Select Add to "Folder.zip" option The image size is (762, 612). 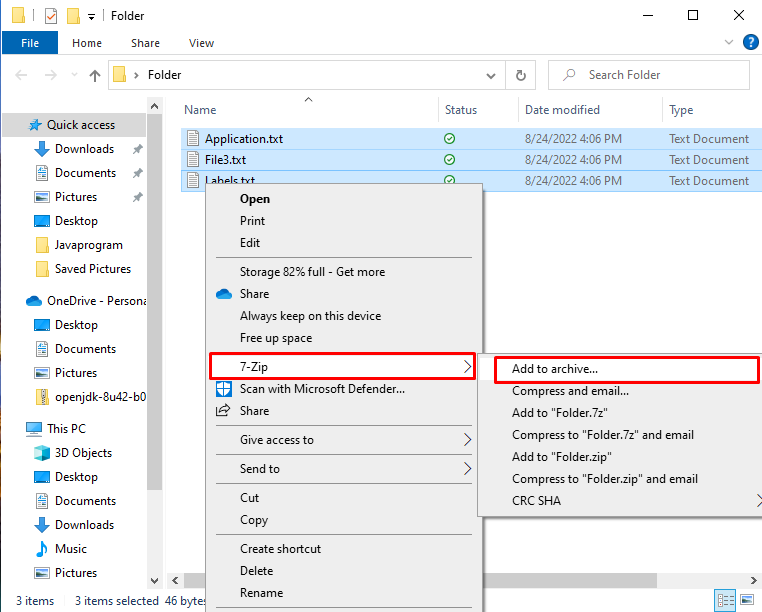tap(561, 457)
